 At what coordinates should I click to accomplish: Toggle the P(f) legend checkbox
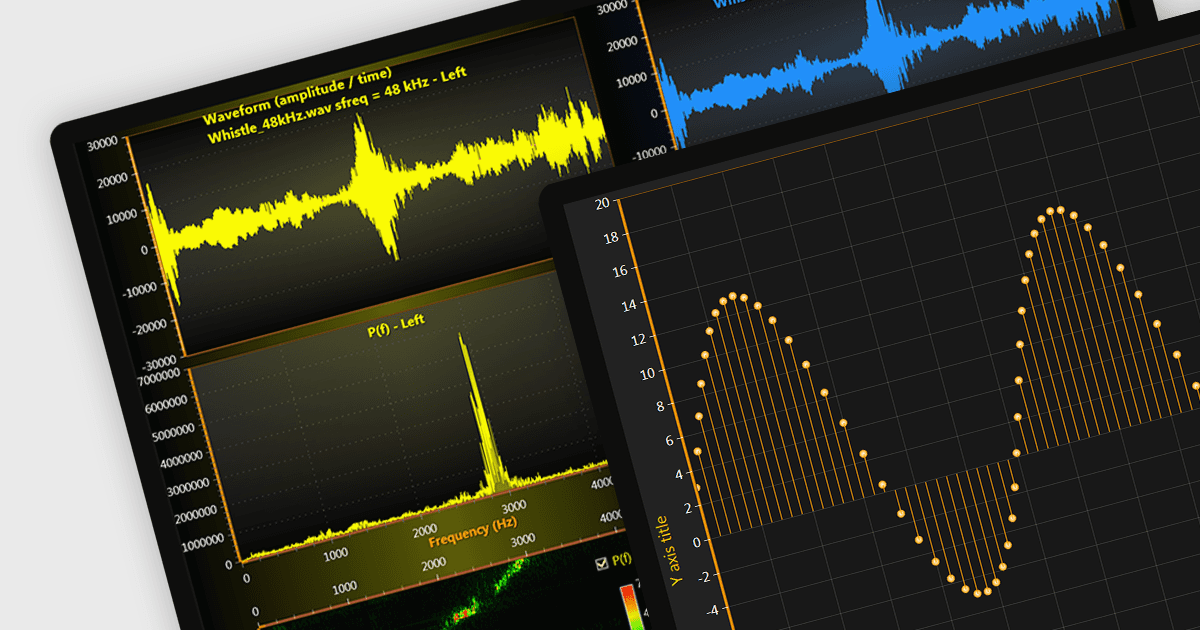pos(601,564)
